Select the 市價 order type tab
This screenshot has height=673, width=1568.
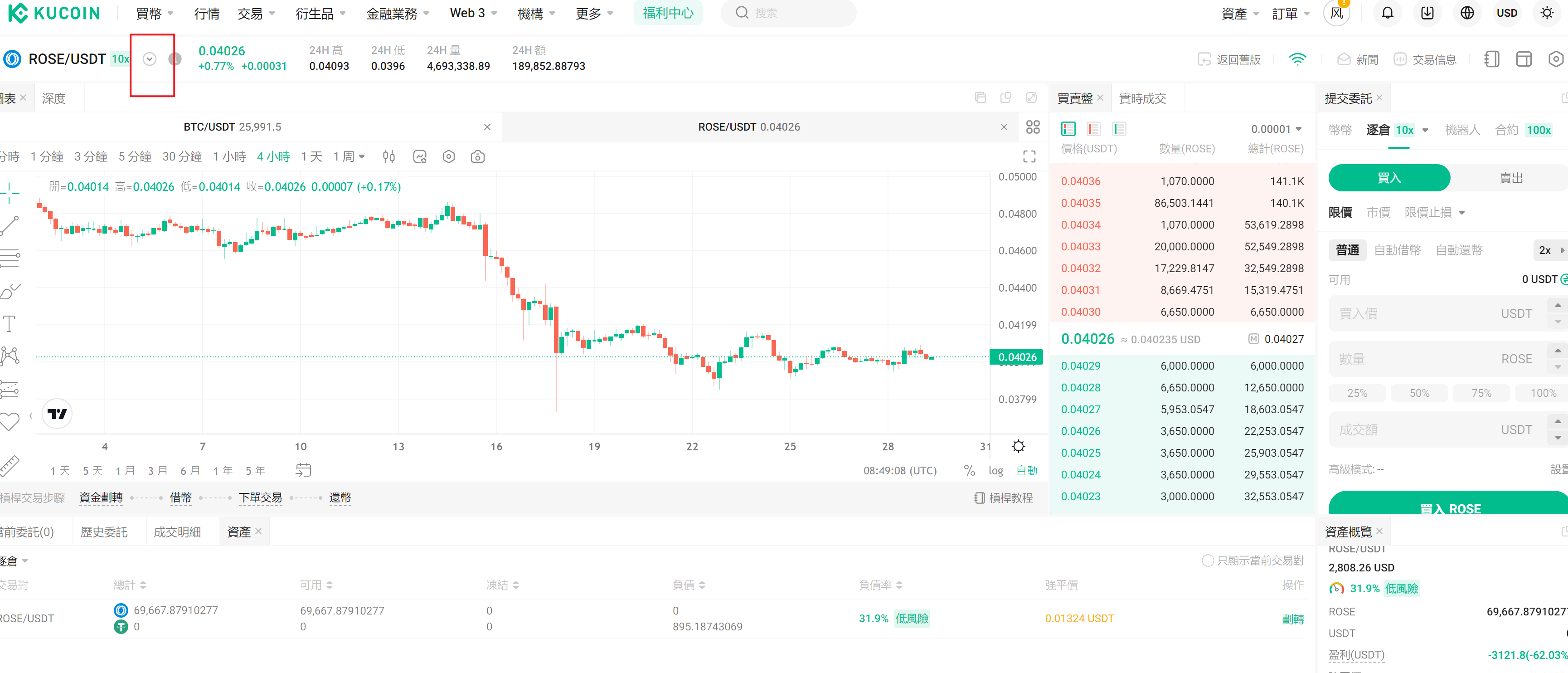(1378, 212)
